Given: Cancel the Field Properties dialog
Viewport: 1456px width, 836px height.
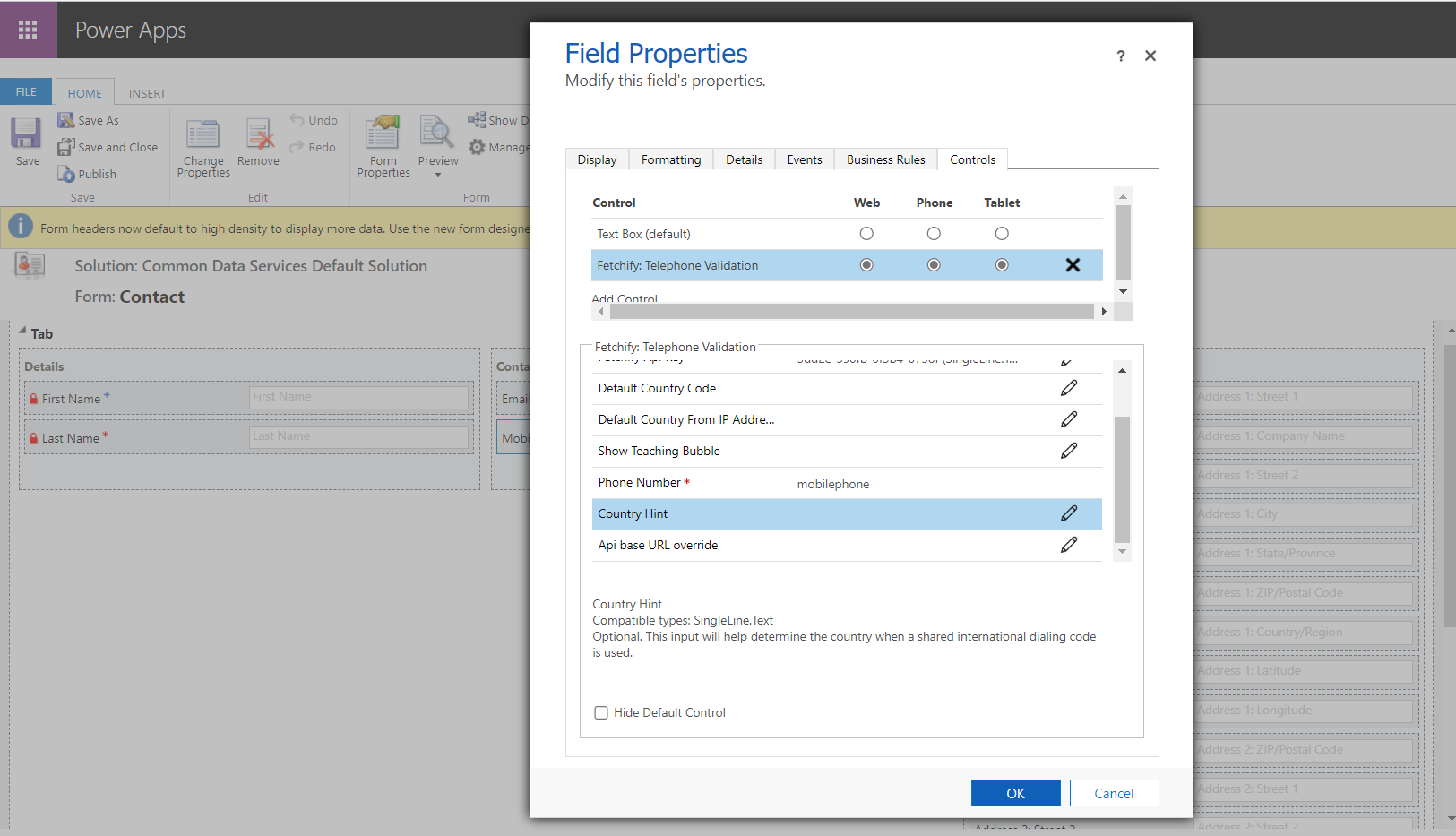Looking at the screenshot, I should [x=1114, y=793].
